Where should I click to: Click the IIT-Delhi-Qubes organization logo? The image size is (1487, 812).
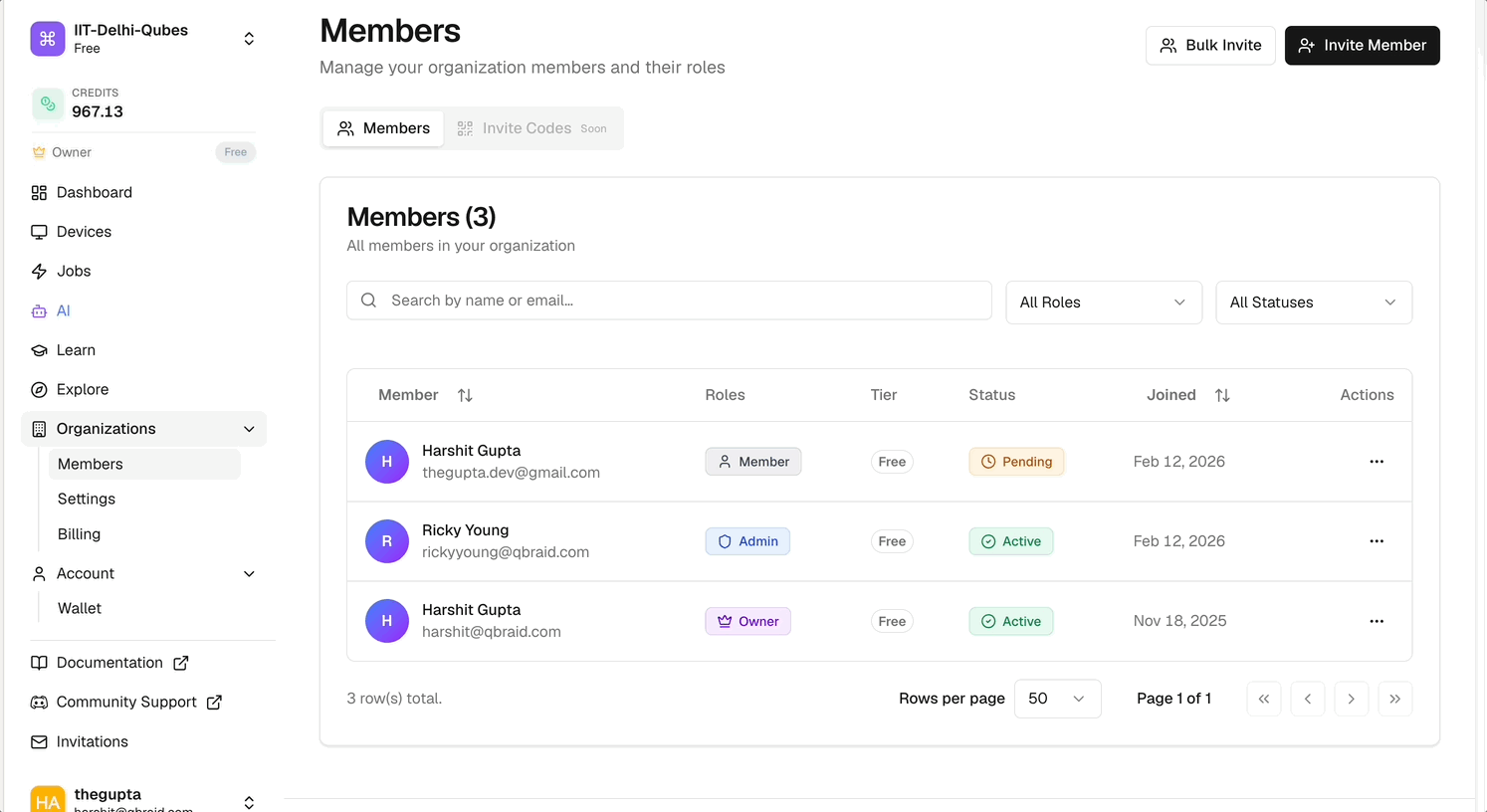(48, 39)
